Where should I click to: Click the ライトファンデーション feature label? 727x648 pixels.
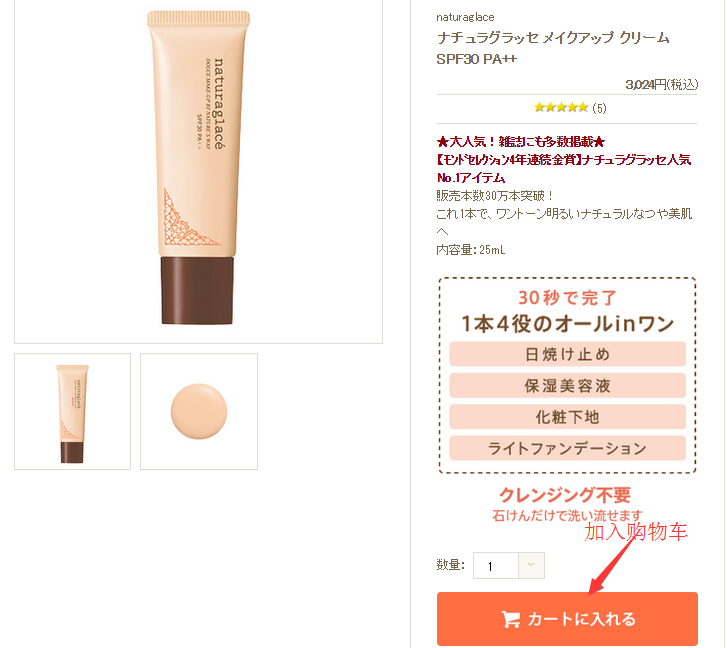point(568,448)
